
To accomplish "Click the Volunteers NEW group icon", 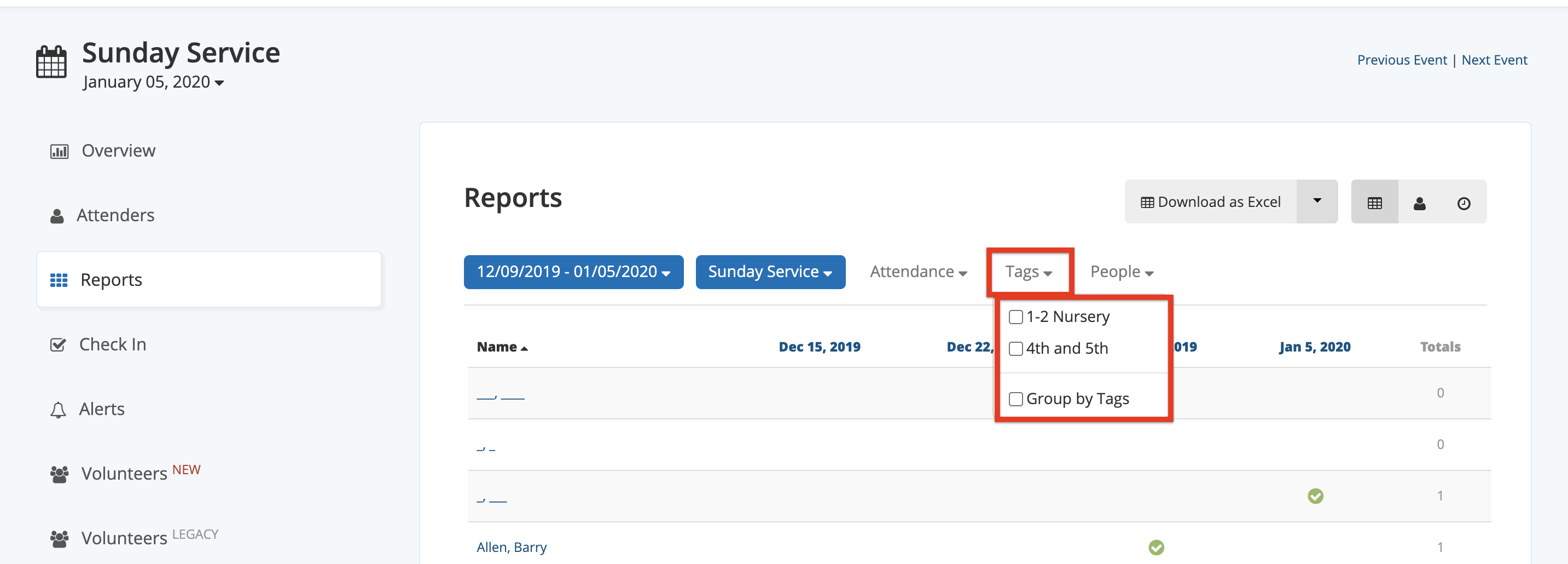I will [59, 474].
